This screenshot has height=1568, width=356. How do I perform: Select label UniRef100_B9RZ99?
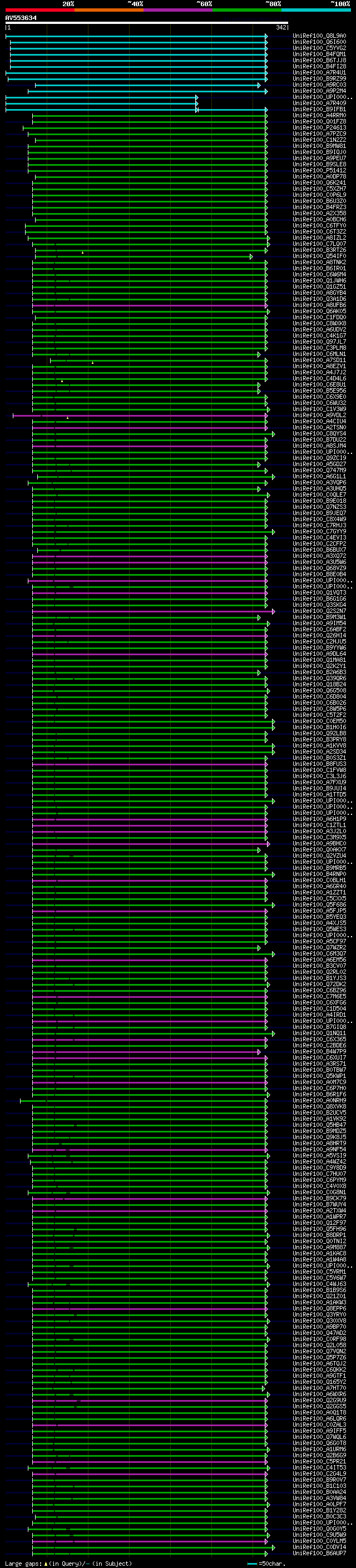pyautogui.click(x=319, y=78)
